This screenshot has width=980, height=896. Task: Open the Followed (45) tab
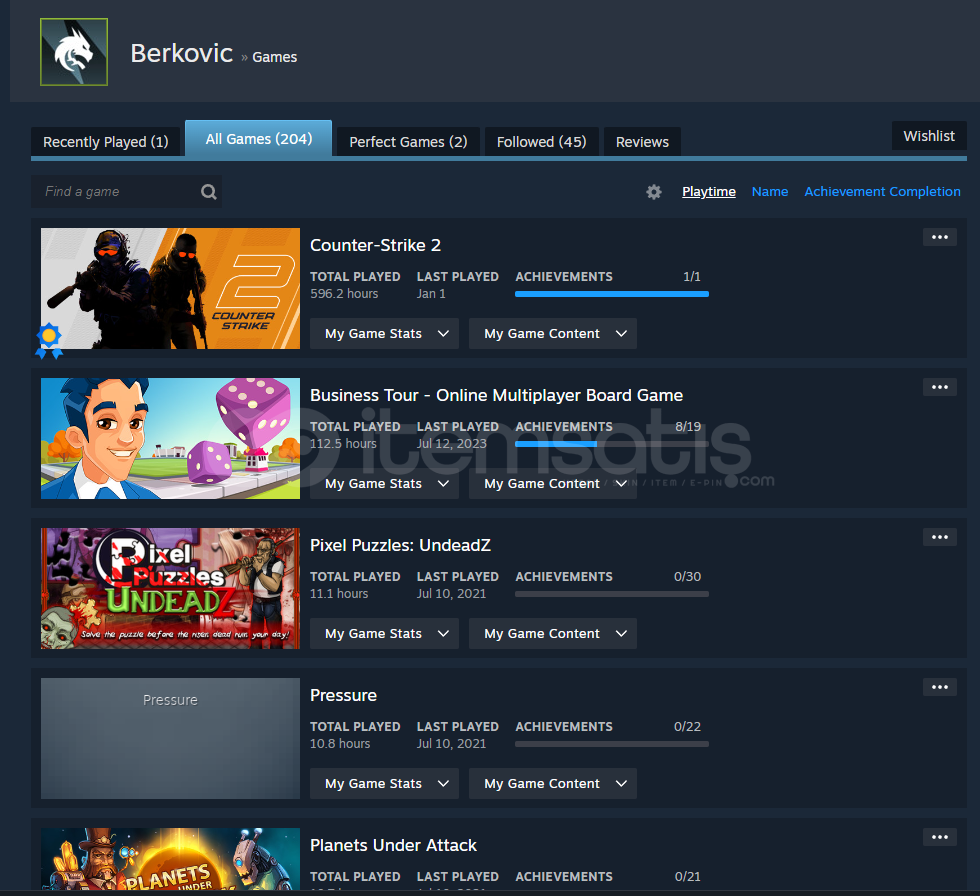pyautogui.click(x=541, y=142)
